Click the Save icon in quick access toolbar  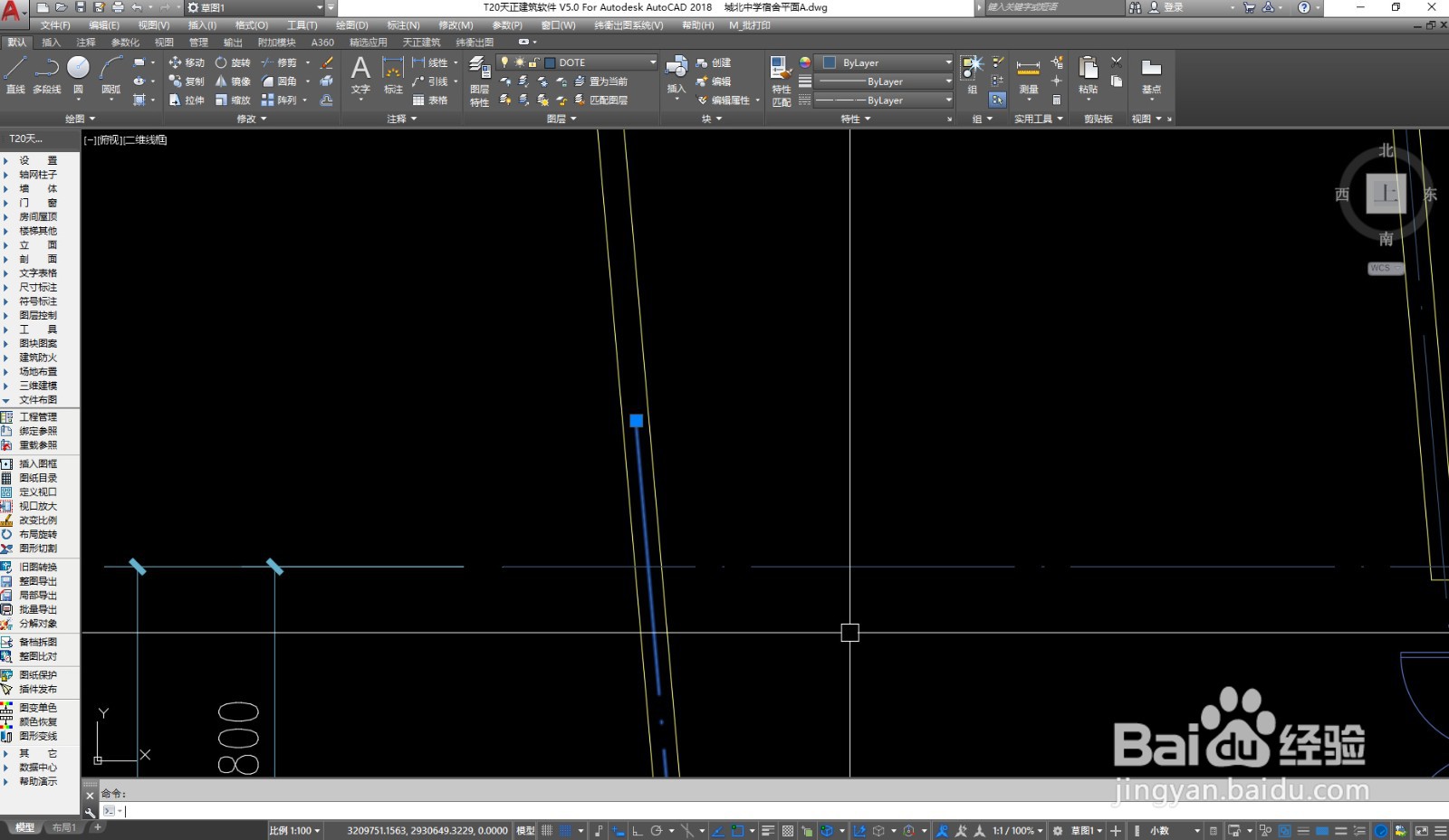click(80, 7)
